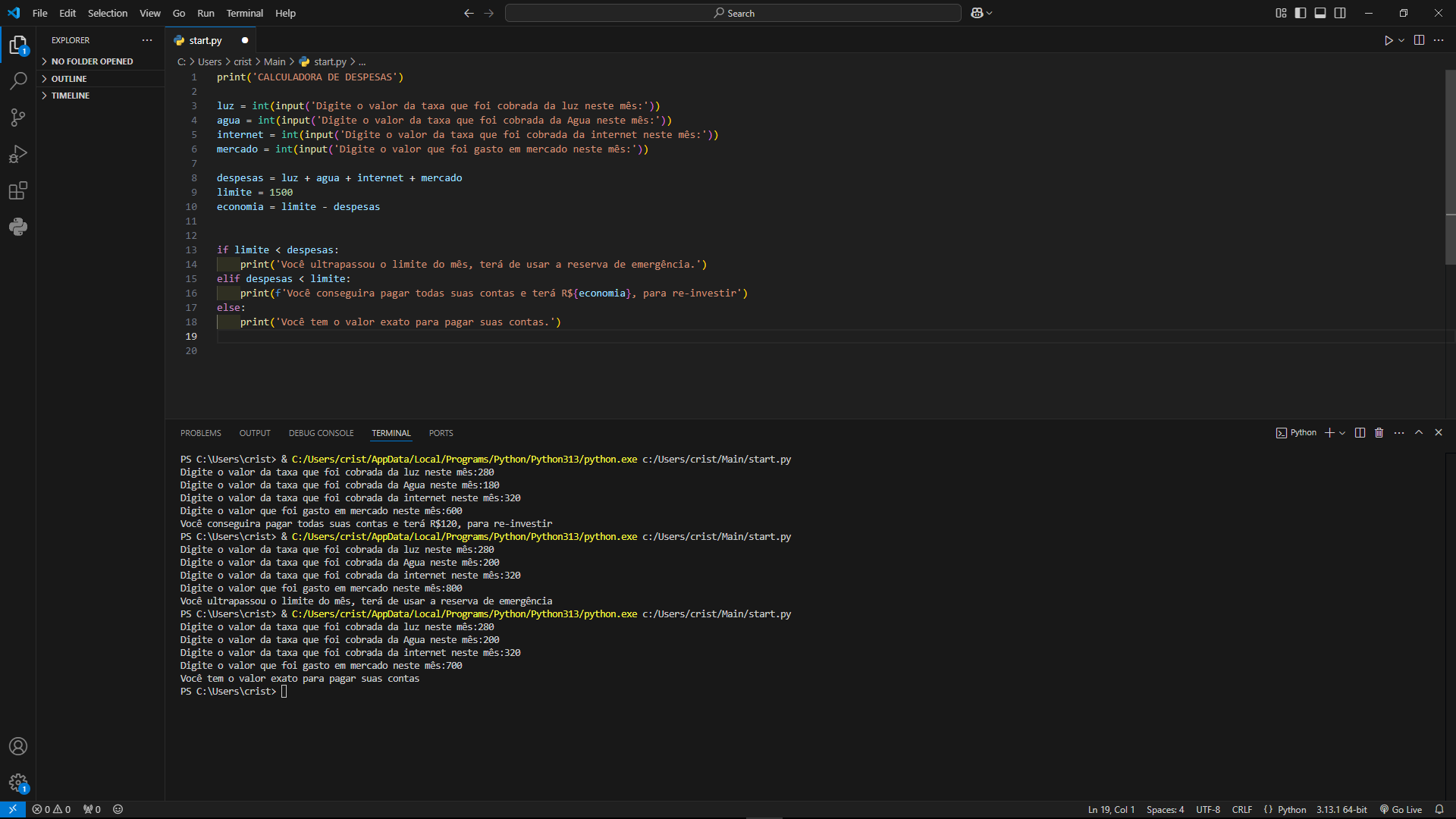Viewport: 1456px width, 819px height.
Task: Show errors and warnings count in status bar
Action: 52,809
